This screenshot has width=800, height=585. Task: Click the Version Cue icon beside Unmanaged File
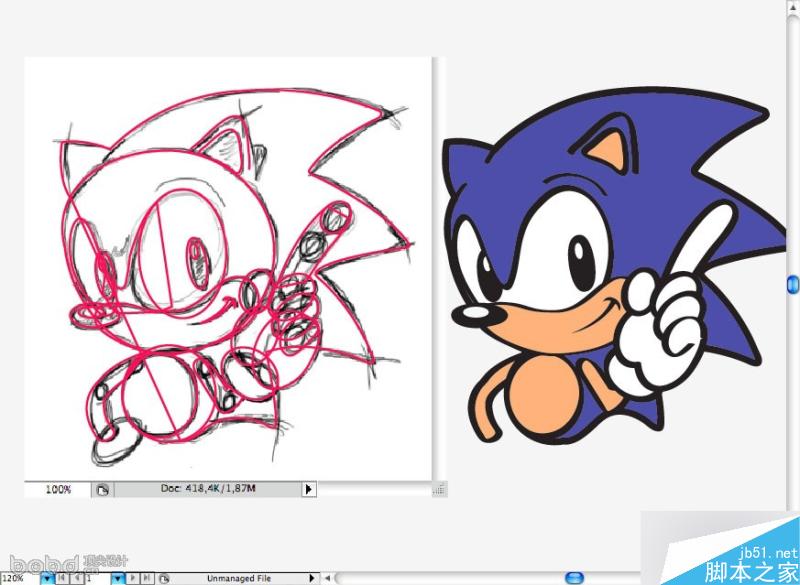point(164,579)
